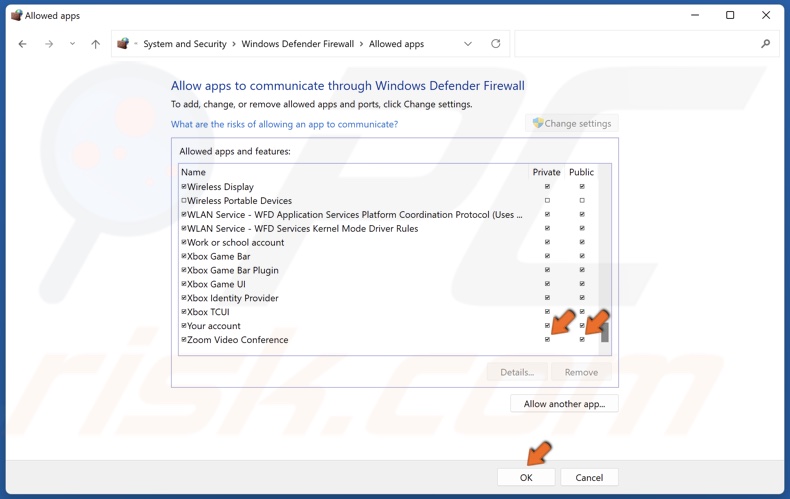790x499 pixels.
Task: Open the risks of allowing an app link
Action: click(284, 124)
